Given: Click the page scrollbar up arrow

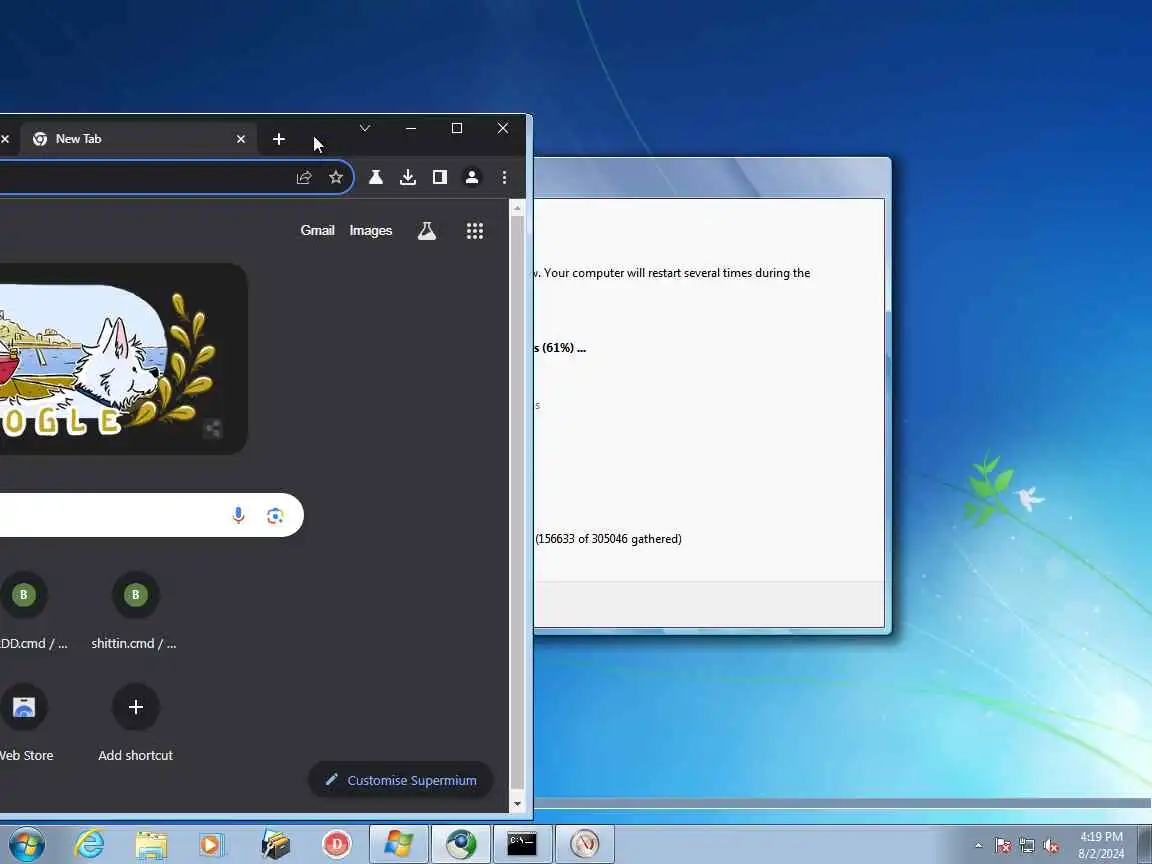Looking at the screenshot, I should [517, 208].
